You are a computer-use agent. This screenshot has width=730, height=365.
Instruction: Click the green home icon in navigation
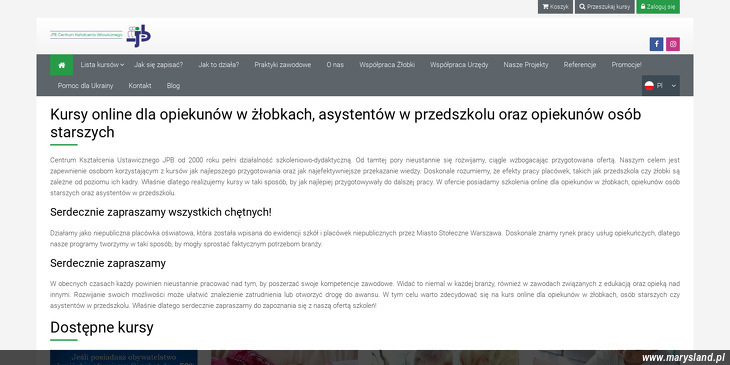[61, 65]
